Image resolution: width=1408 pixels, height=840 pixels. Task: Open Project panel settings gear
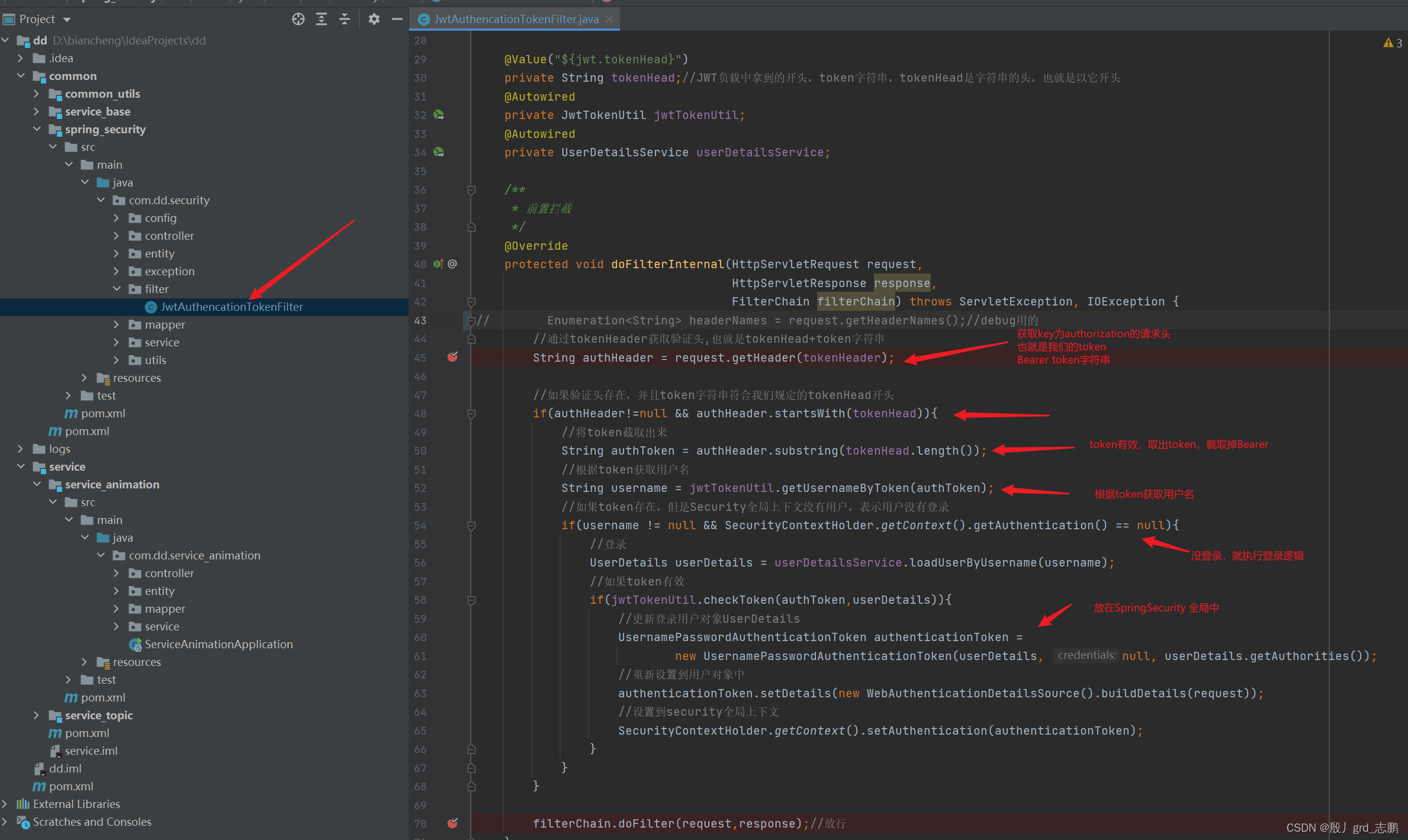[374, 19]
